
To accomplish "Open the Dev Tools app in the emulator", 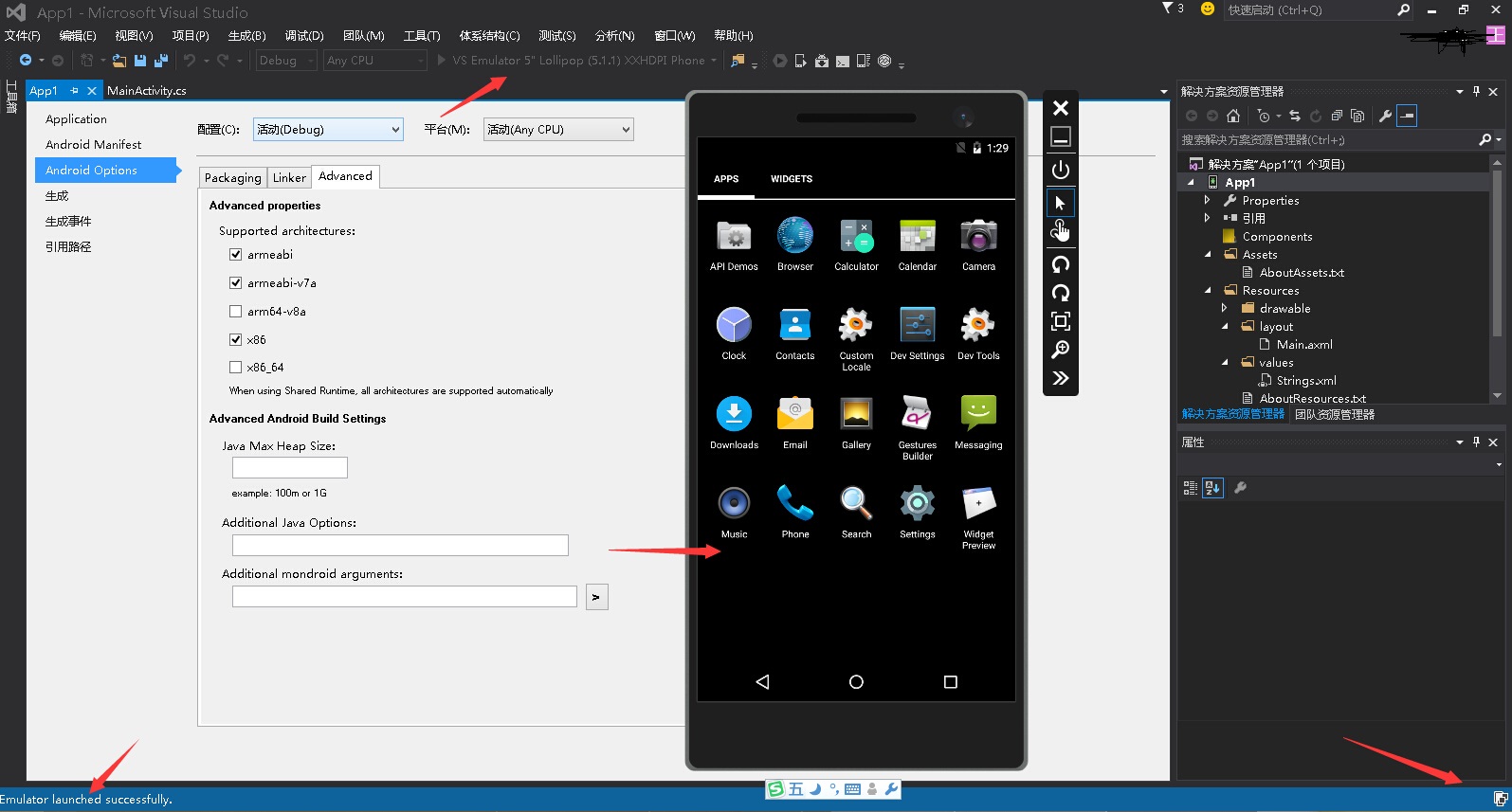I will 978,334.
